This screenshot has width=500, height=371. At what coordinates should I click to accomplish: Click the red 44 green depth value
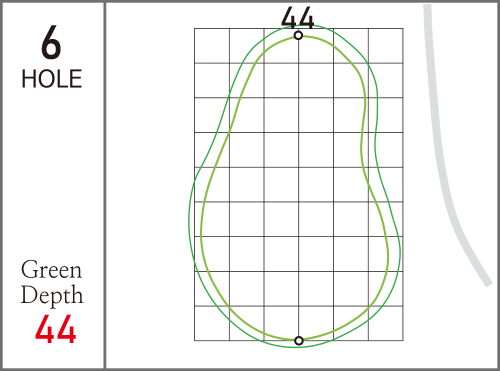pos(56,329)
